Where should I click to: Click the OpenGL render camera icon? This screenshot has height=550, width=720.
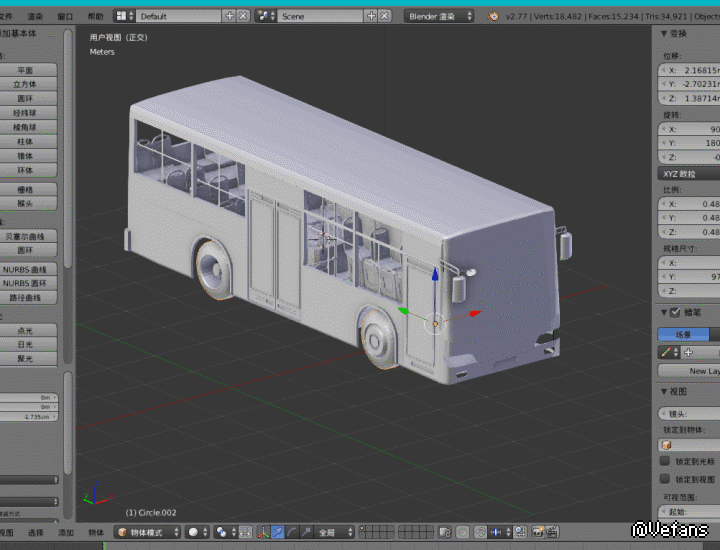pyautogui.click(x=537, y=532)
